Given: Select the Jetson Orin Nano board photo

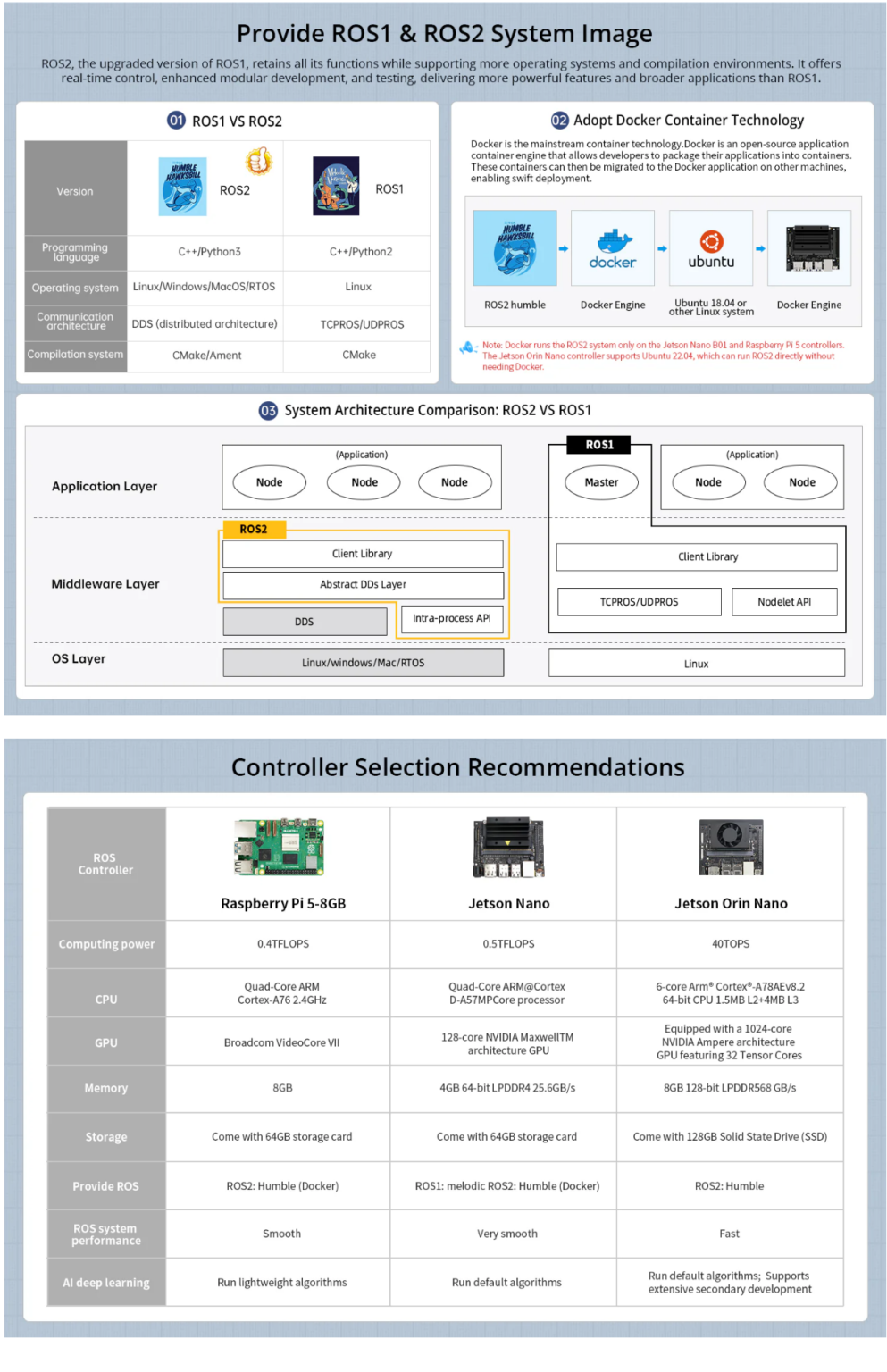Looking at the screenshot, I should click(731, 848).
